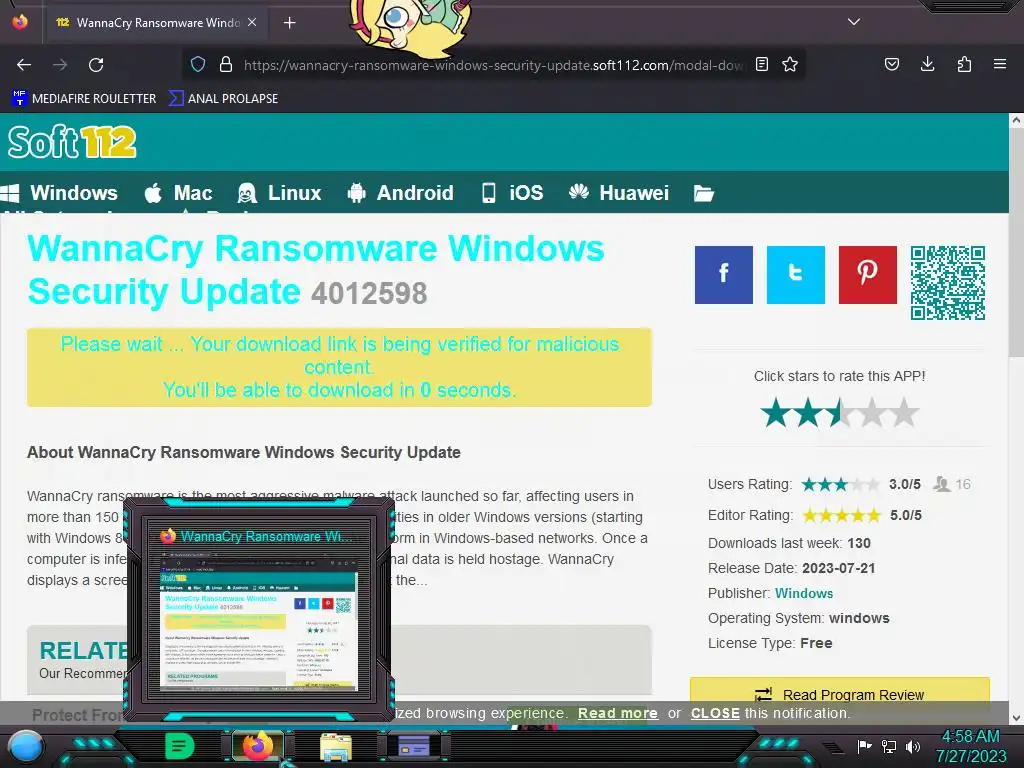The image size is (1024, 768).
Task: Go back with the browser back arrow
Action: click(24, 65)
